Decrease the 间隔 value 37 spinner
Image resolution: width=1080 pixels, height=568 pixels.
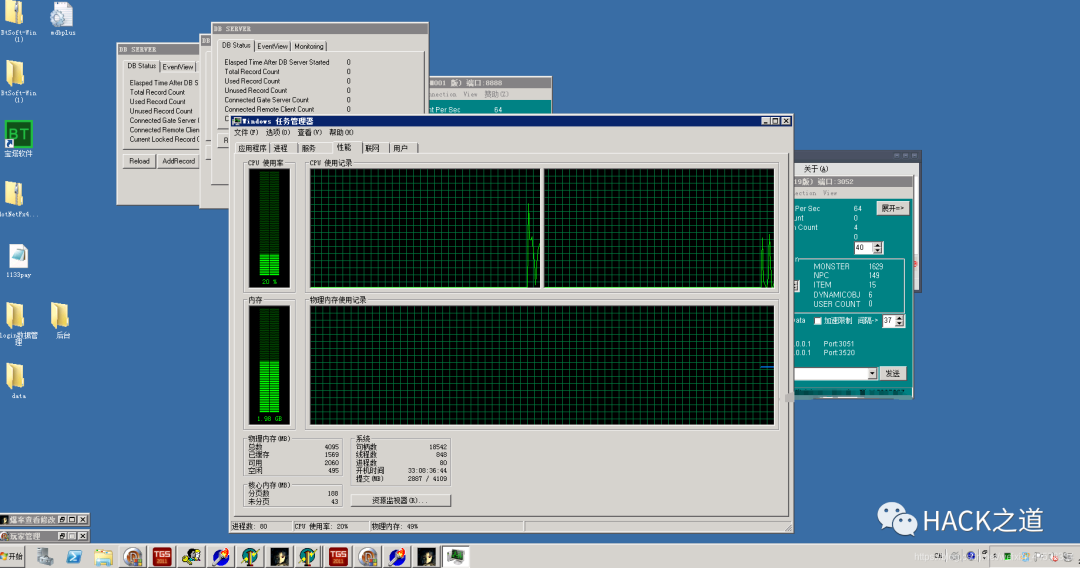tap(900, 324)
